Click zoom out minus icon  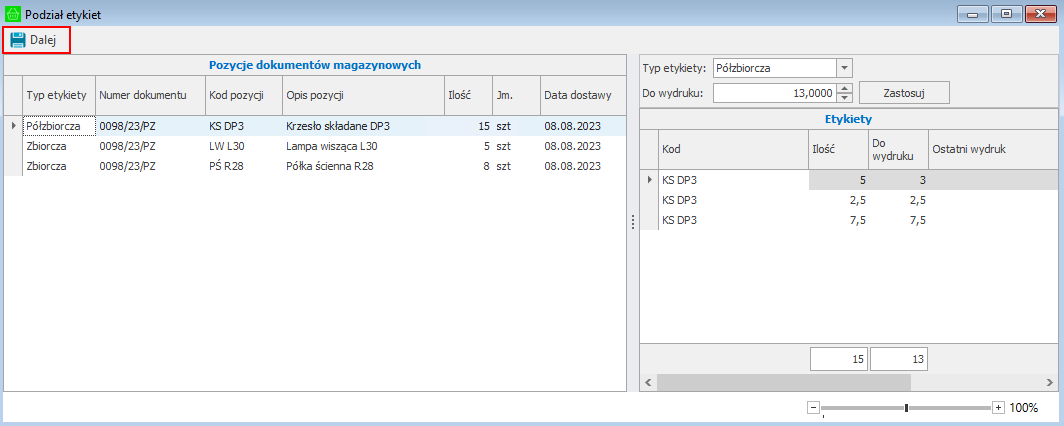813,408
